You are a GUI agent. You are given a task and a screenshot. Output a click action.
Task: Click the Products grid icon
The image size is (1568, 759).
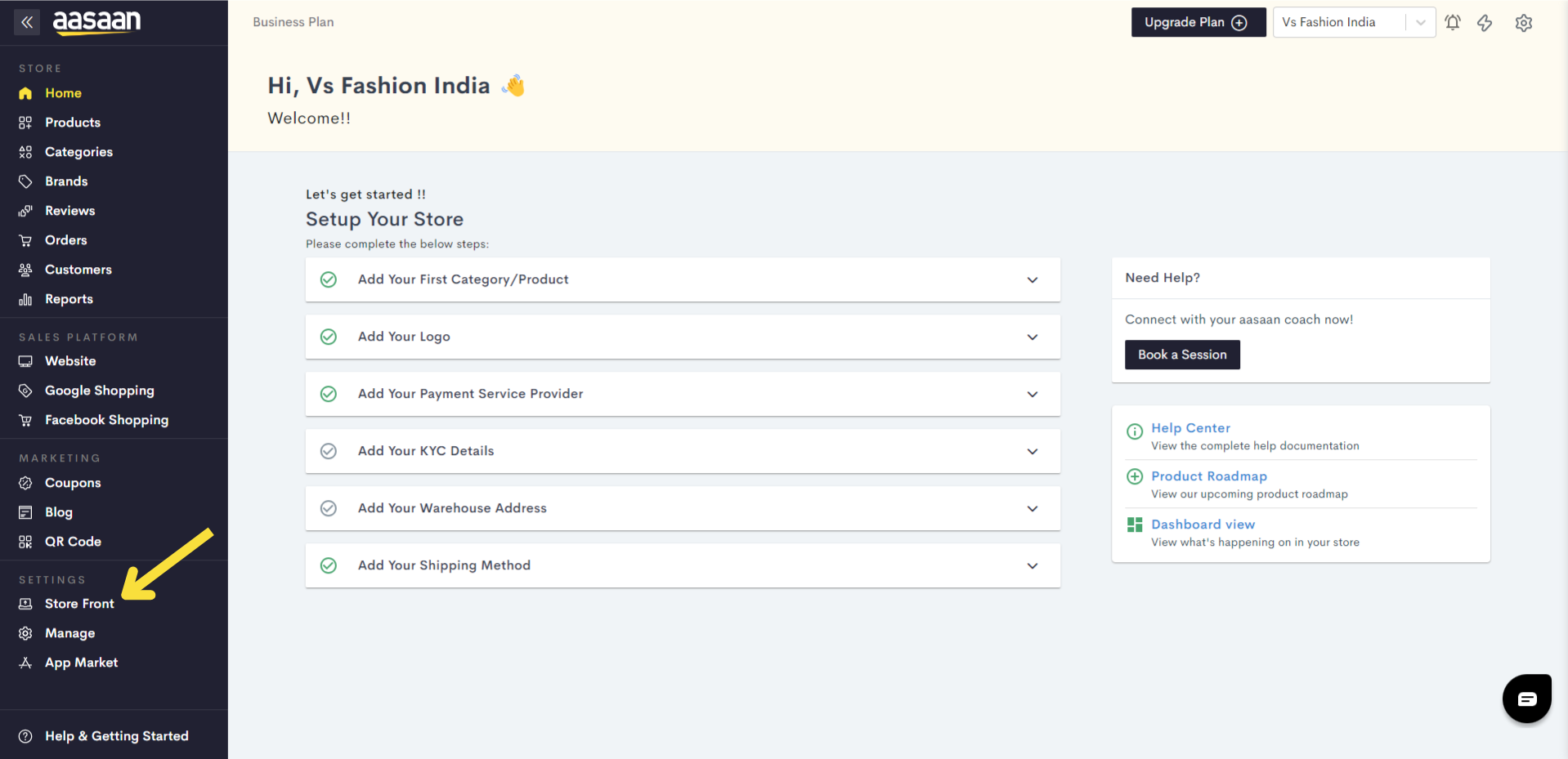coord(25,123)
